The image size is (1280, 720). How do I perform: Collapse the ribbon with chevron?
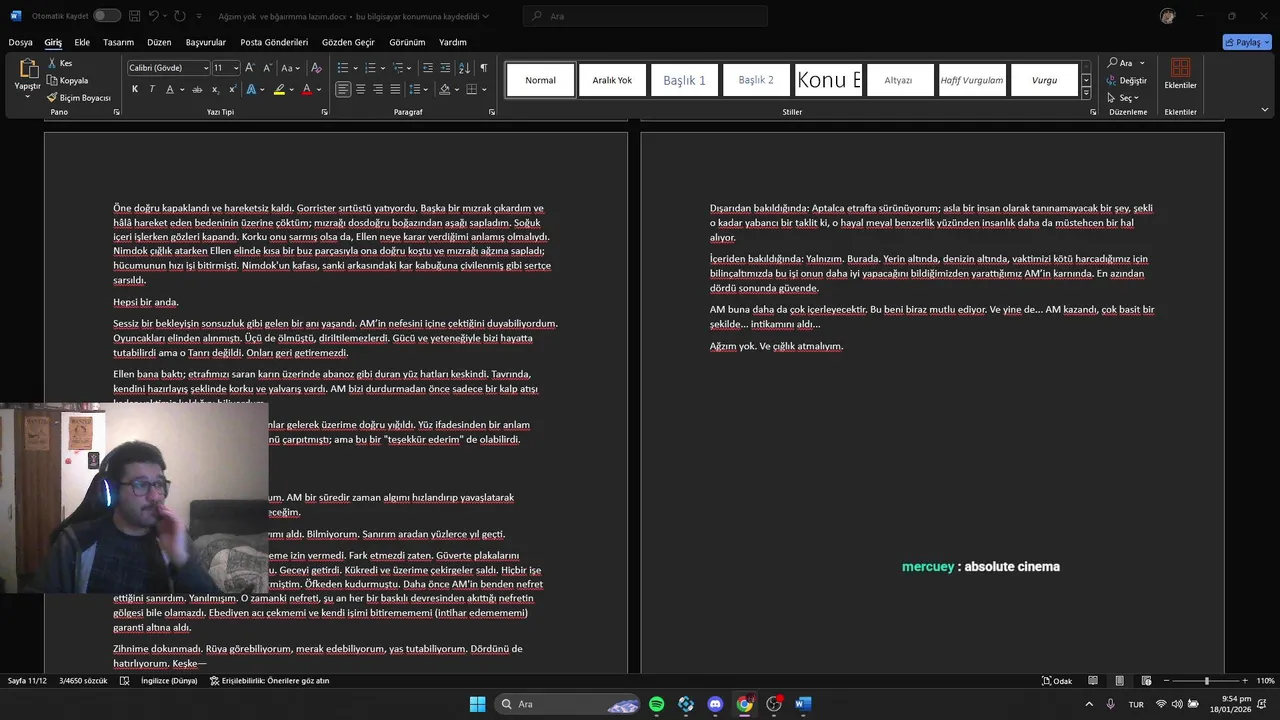1264,110
